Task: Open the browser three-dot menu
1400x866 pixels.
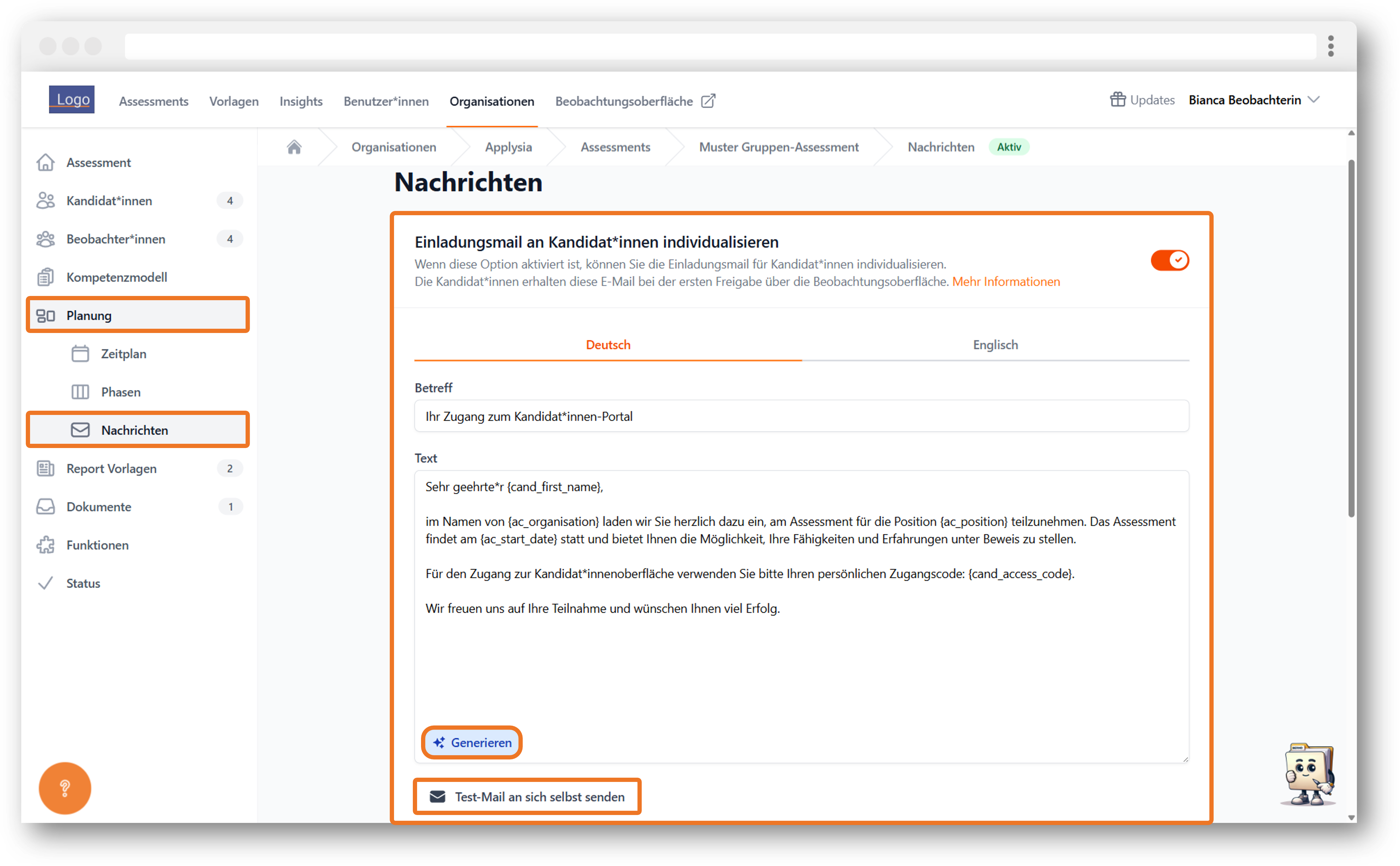Action: (1331, 46)
